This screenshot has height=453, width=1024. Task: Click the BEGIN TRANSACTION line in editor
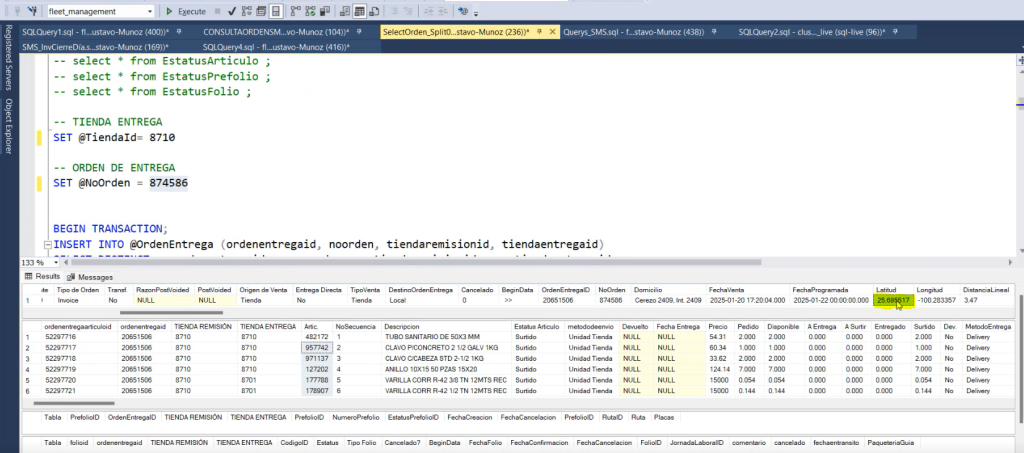click(110, 229)
